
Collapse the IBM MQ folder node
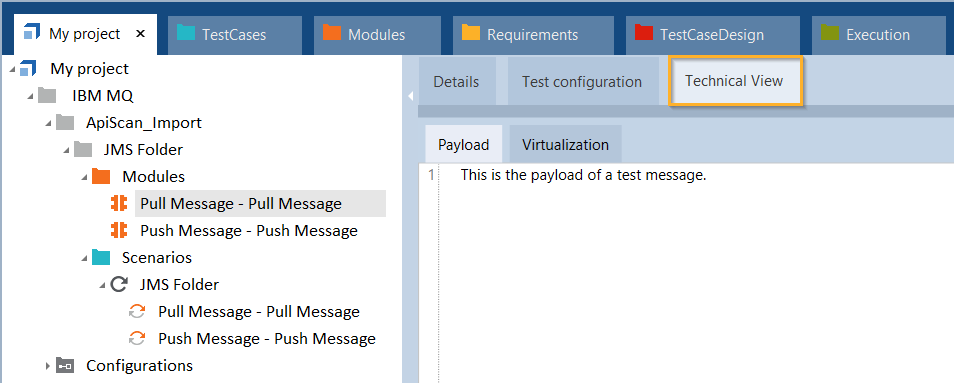tap(30, 97)
